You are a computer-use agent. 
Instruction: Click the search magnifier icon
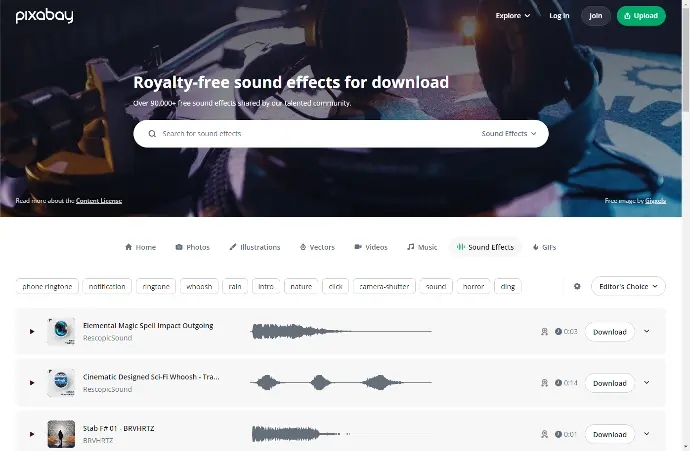pyautogui.click(x=152, y=134)
